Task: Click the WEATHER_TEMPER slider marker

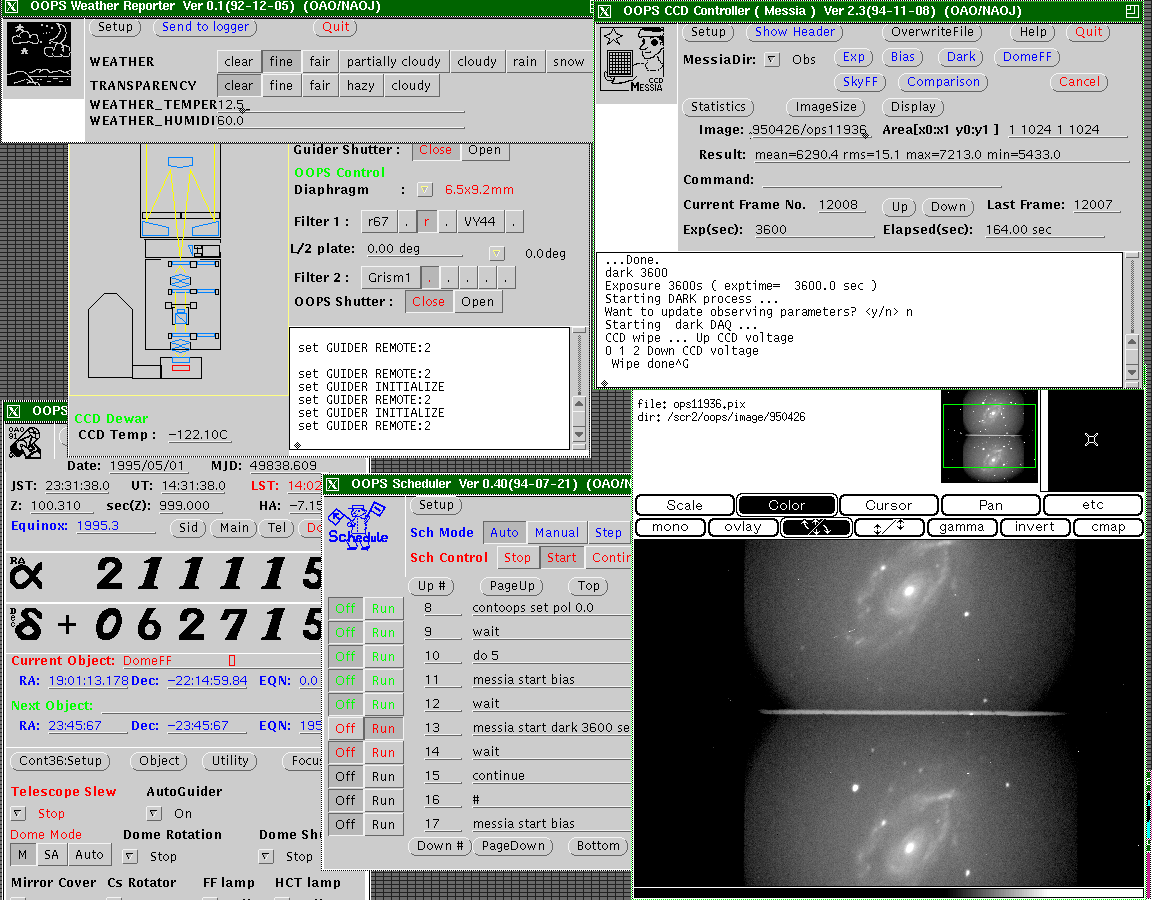Action: tap(242, 110)
